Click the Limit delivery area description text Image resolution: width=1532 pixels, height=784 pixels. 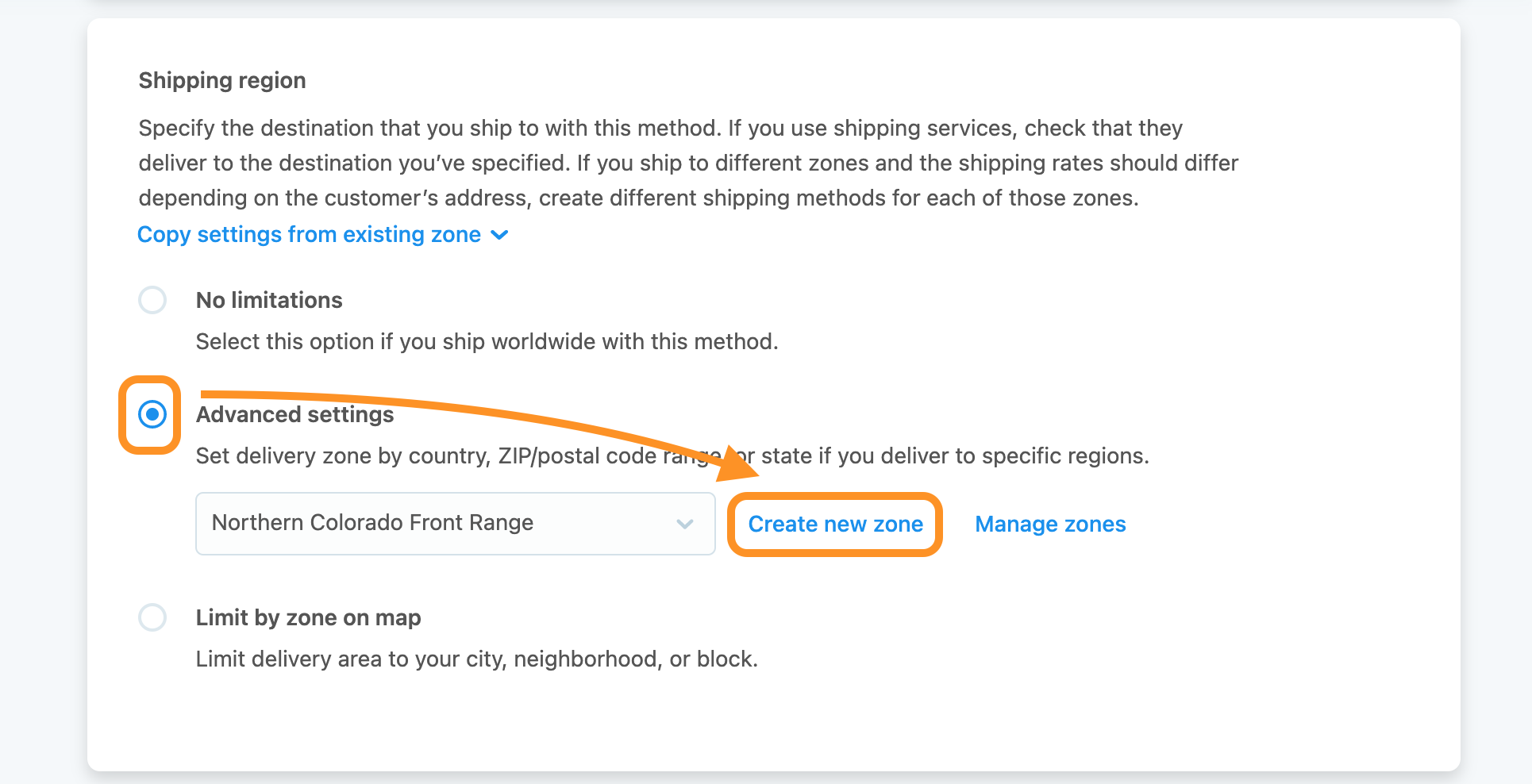[x=477, y=659]
